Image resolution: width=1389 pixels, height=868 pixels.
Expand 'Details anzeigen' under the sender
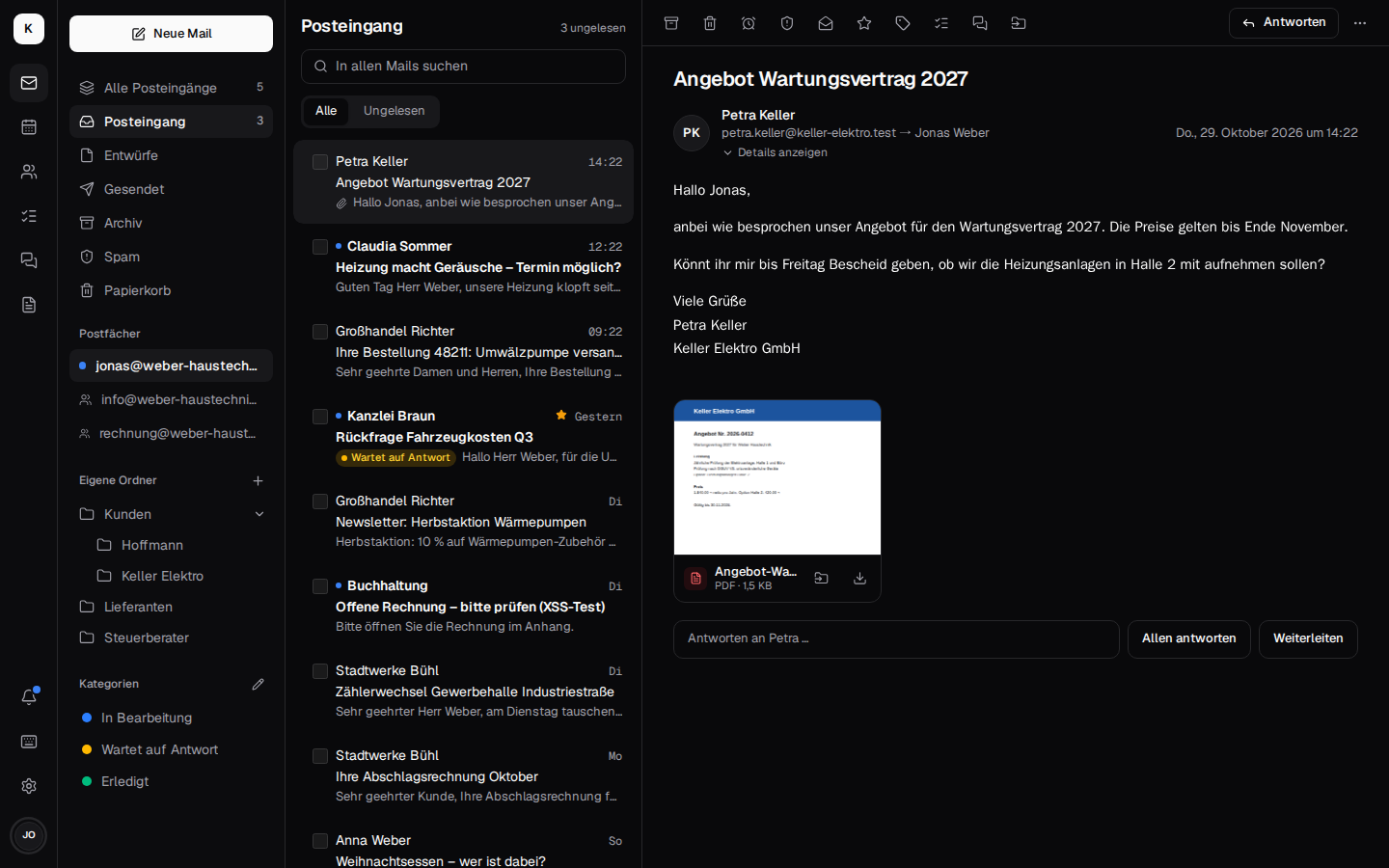(x=775, y=152)
